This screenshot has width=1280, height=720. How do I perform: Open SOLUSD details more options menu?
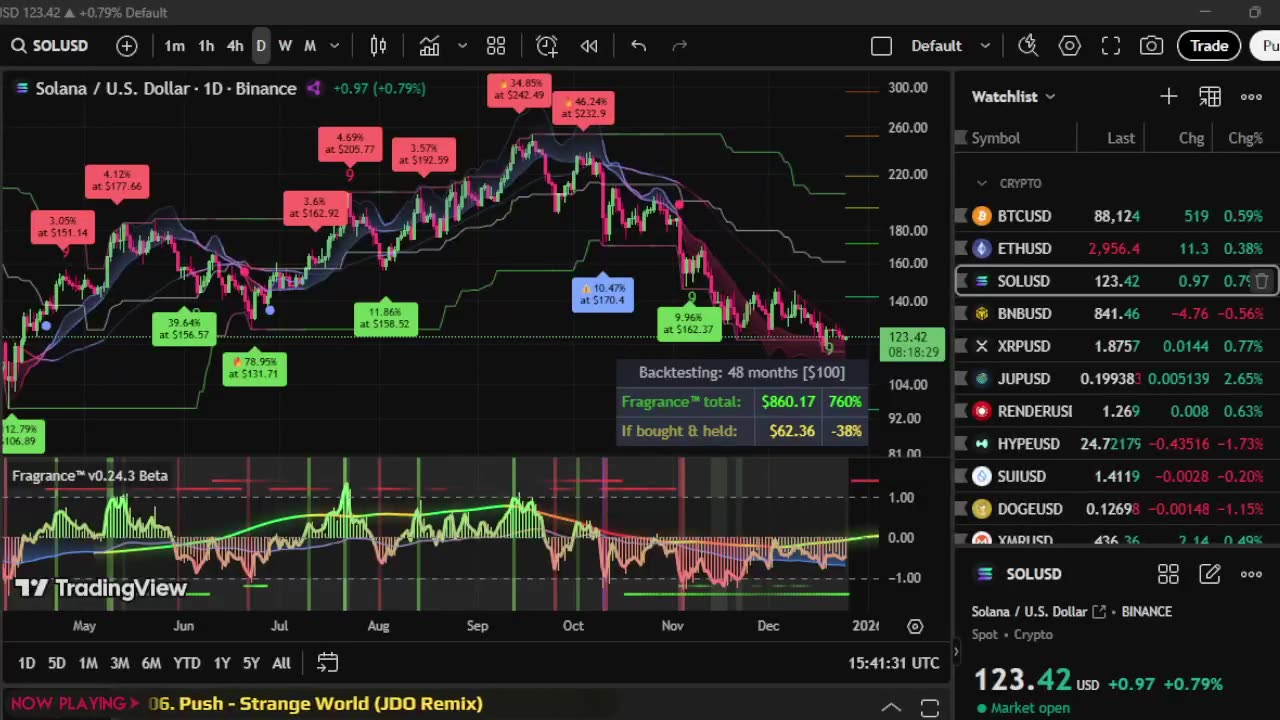tap(1251, 574)
